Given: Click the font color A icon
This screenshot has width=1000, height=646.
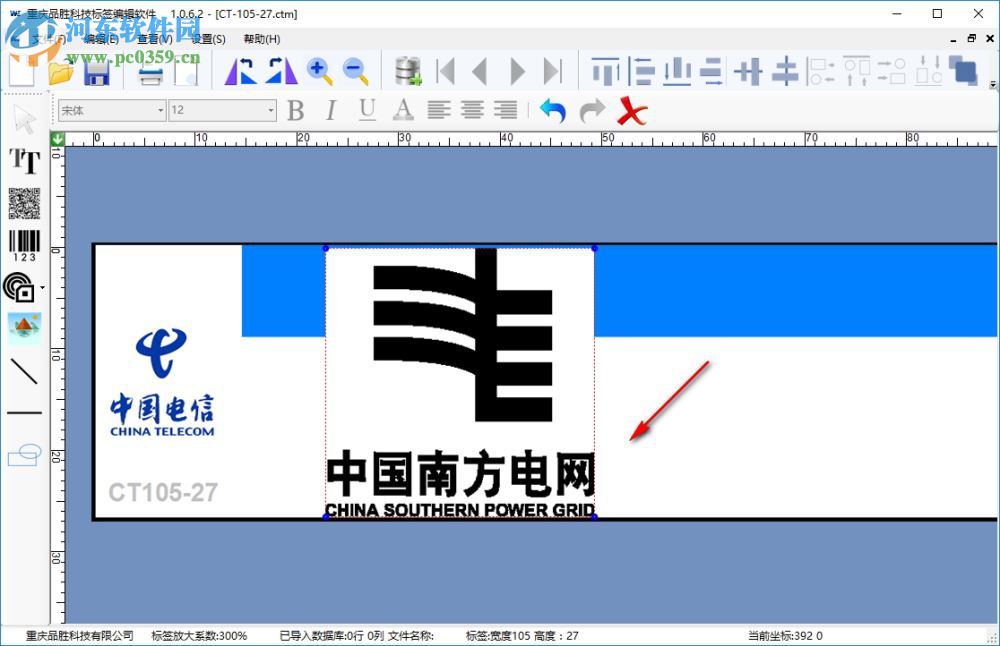Looking at the screenshot, I should pyautogui.click(x=402, y=110).
